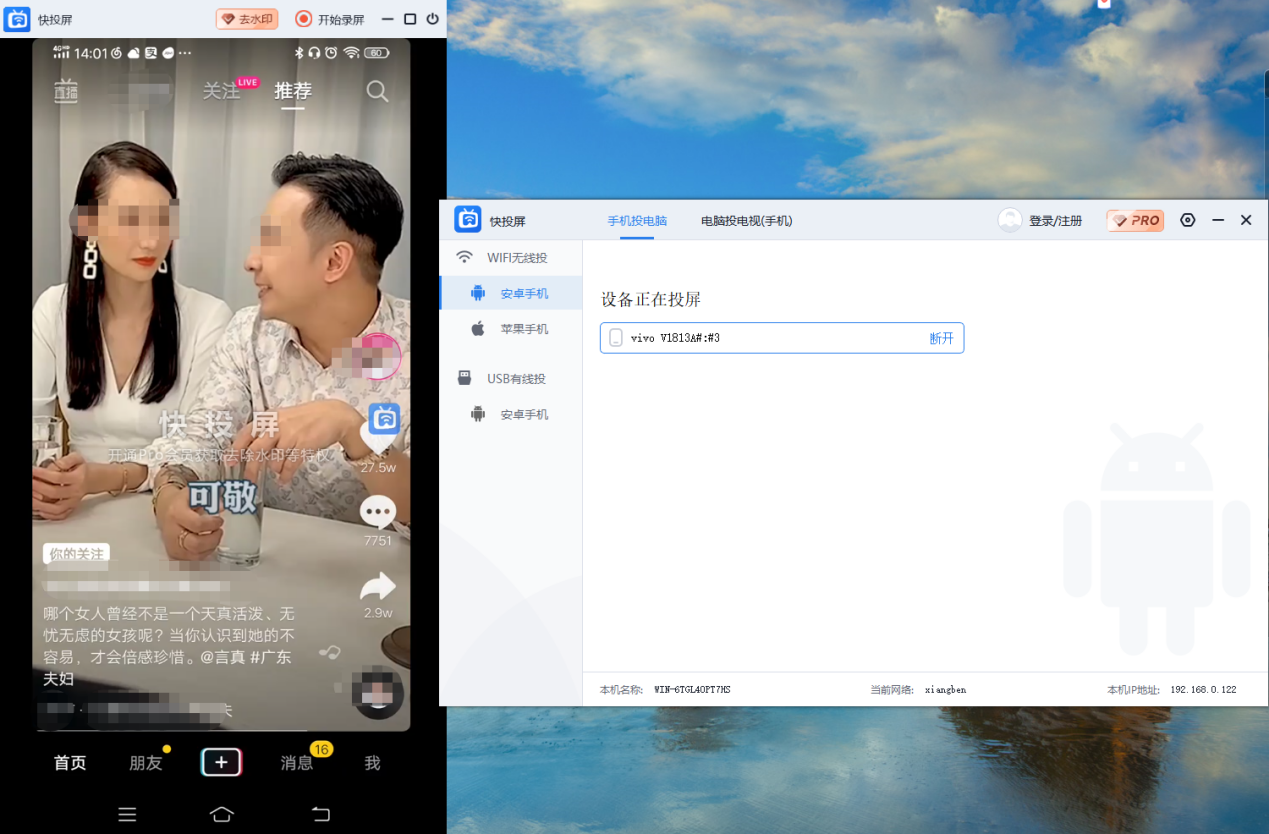The width and height of the screenshot is (1269, 834).
Task: Tap the share arrow icon on the video
Action: [378, 586]
